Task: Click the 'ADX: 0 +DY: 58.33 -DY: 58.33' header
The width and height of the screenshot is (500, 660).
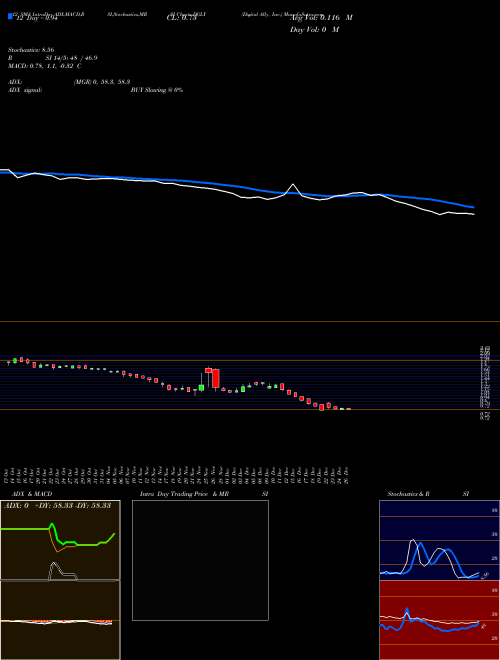Action: (57, 505)
